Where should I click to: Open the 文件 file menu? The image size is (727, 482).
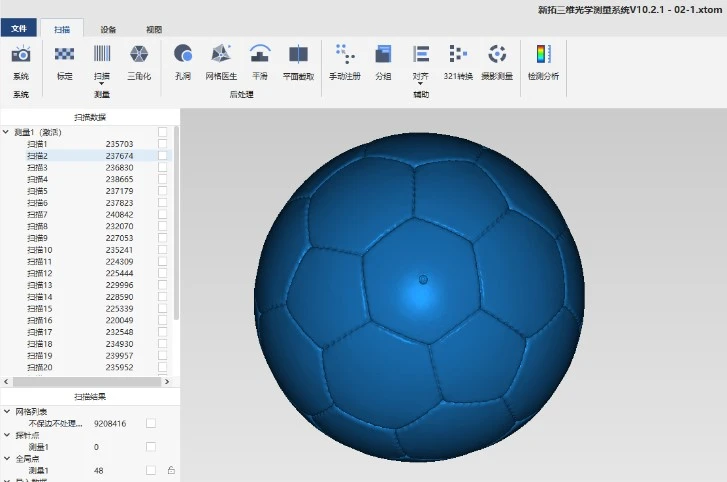19,28
